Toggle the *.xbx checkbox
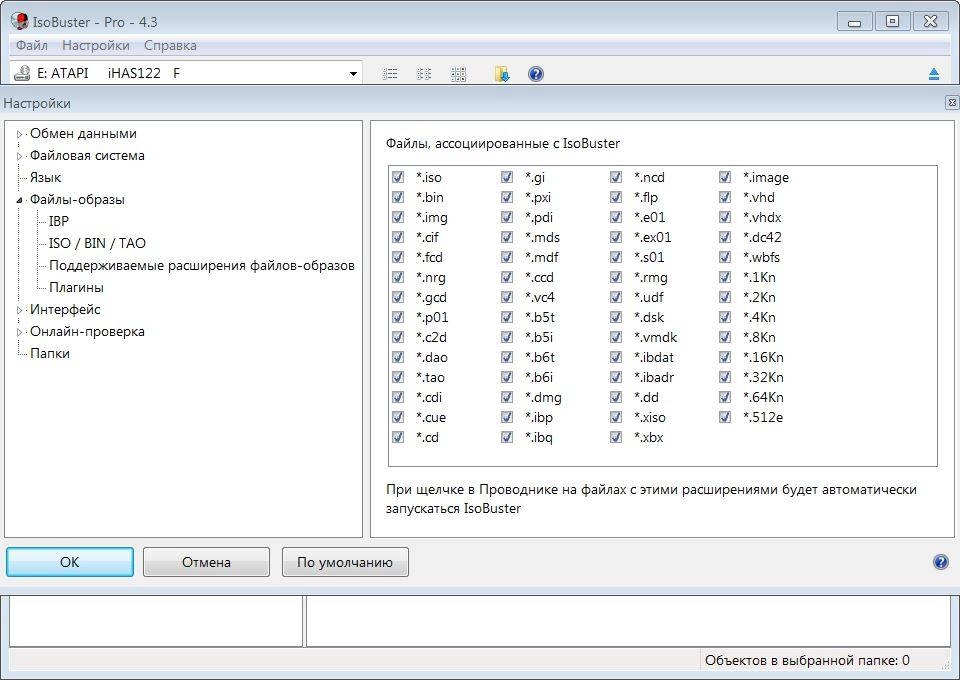960x680 pixels. 616,437
